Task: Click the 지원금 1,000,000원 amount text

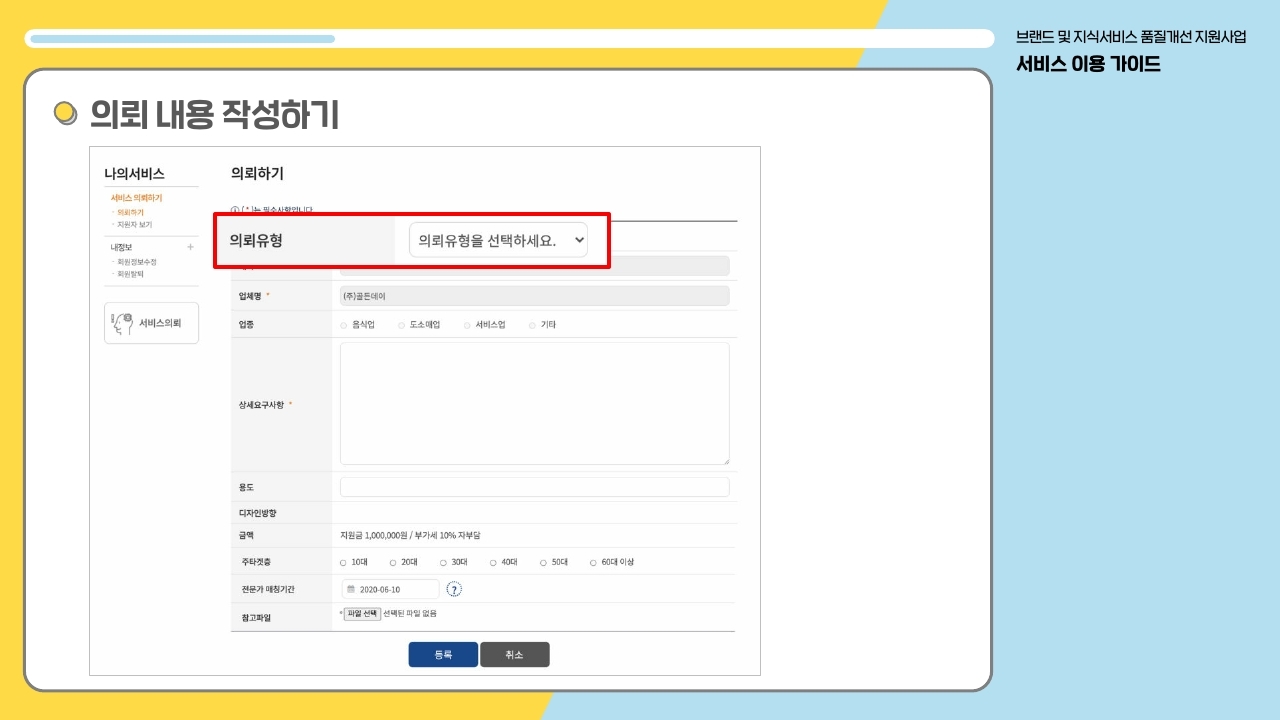Action: [x=411, y=536]
